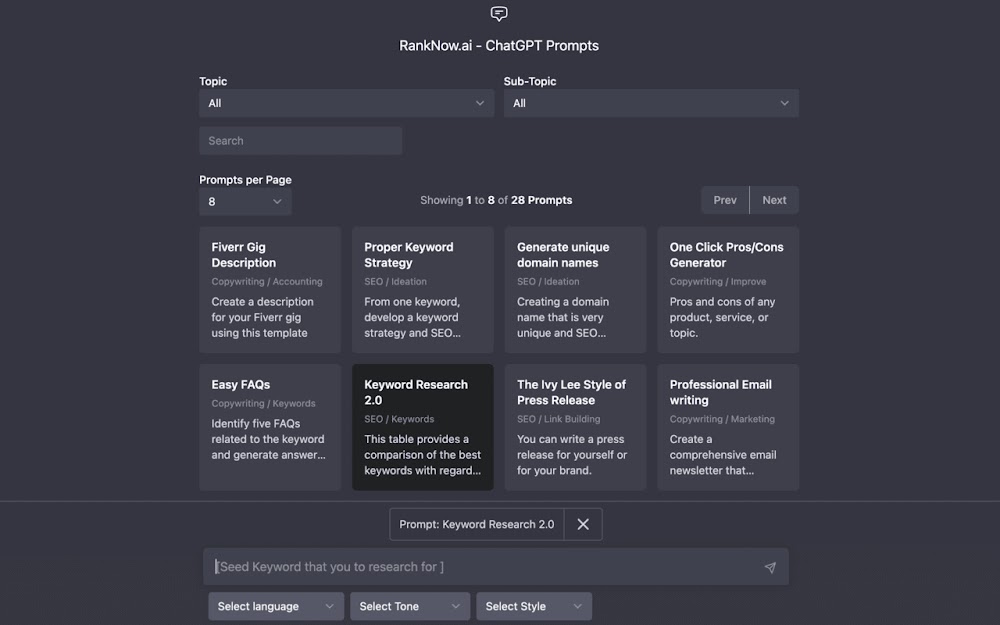Screen dimensions: 1000x625
Task: Select One Click Pros/Cons Generator card
Action: [728, 289]
